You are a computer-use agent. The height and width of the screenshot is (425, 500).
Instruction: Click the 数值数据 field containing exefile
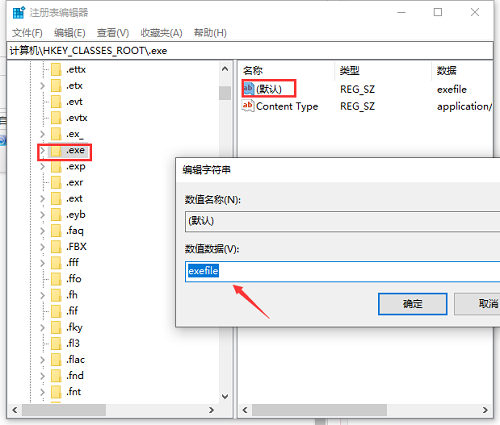(x=342, y=271)
